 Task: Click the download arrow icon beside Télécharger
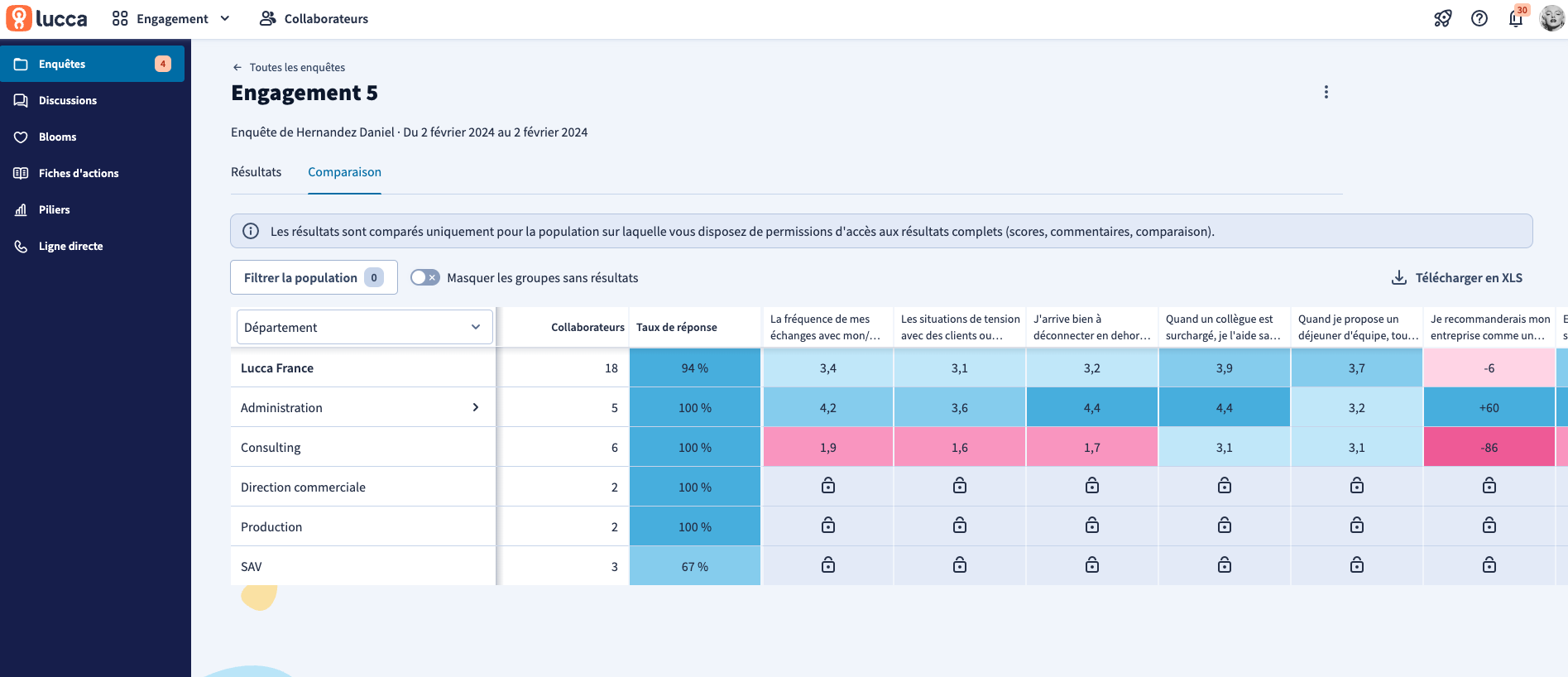pos(1399,277)
